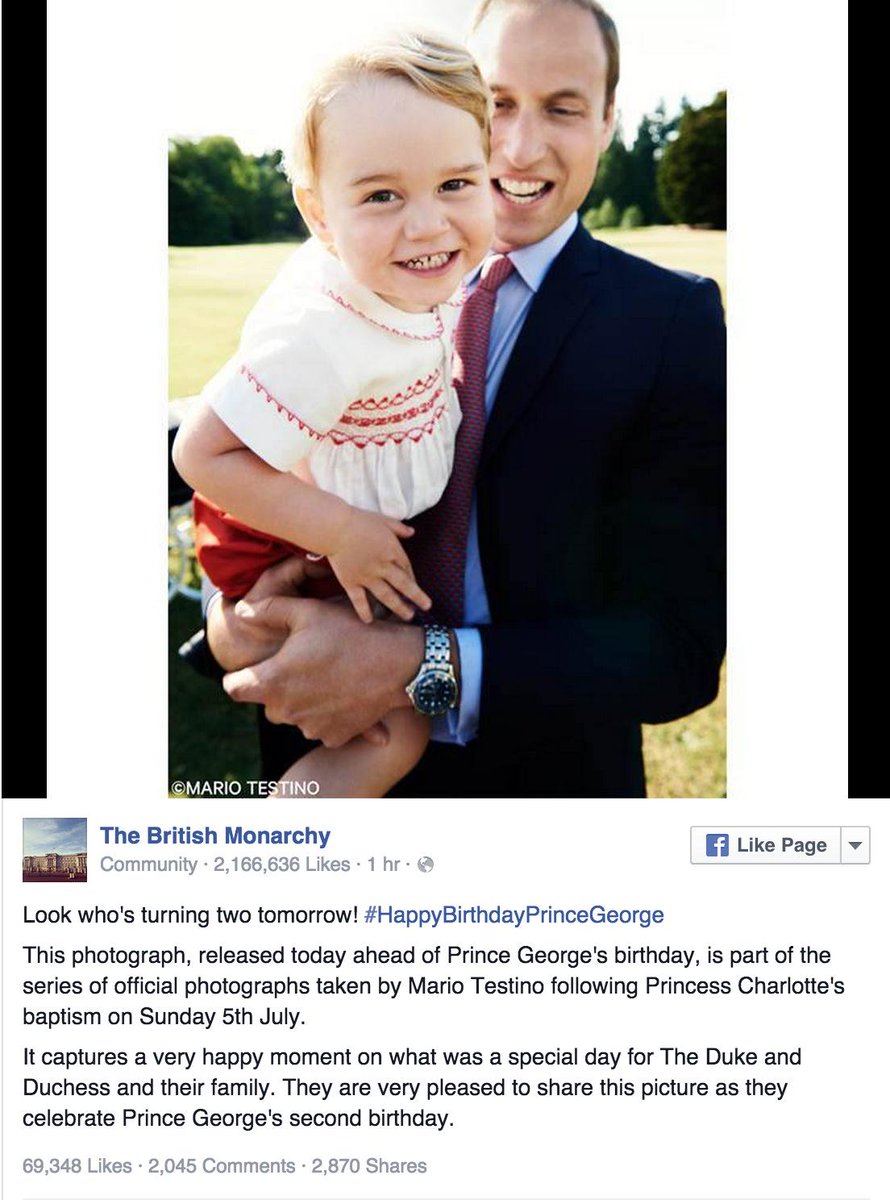Click the Like Page button label

click(782, 845)
